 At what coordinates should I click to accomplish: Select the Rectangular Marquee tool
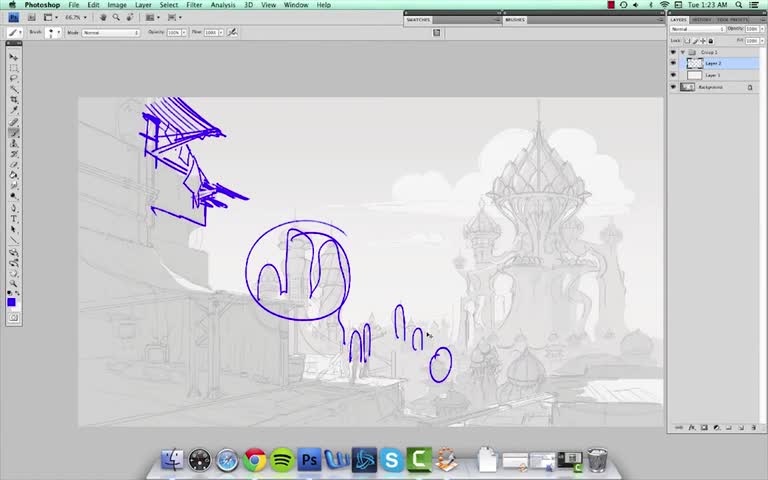pyautogui.click(x=14, y=68)
